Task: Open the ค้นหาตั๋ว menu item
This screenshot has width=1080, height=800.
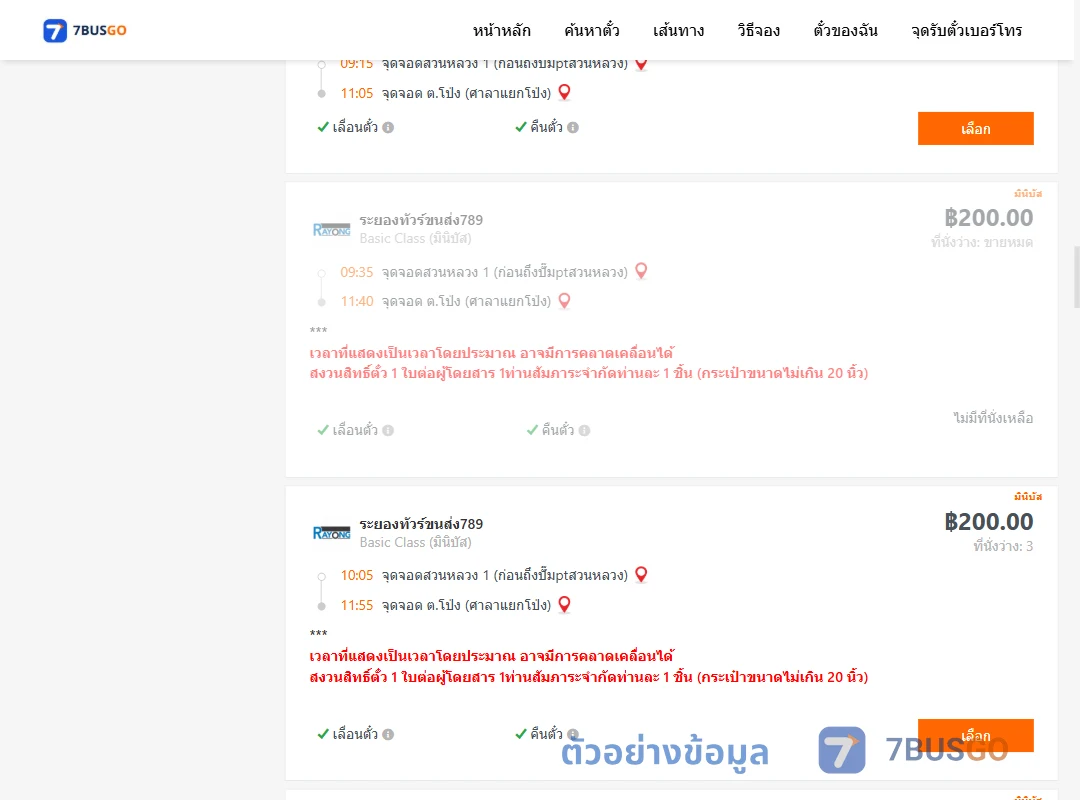Action: pyautogui.click(x=592, y=30)
